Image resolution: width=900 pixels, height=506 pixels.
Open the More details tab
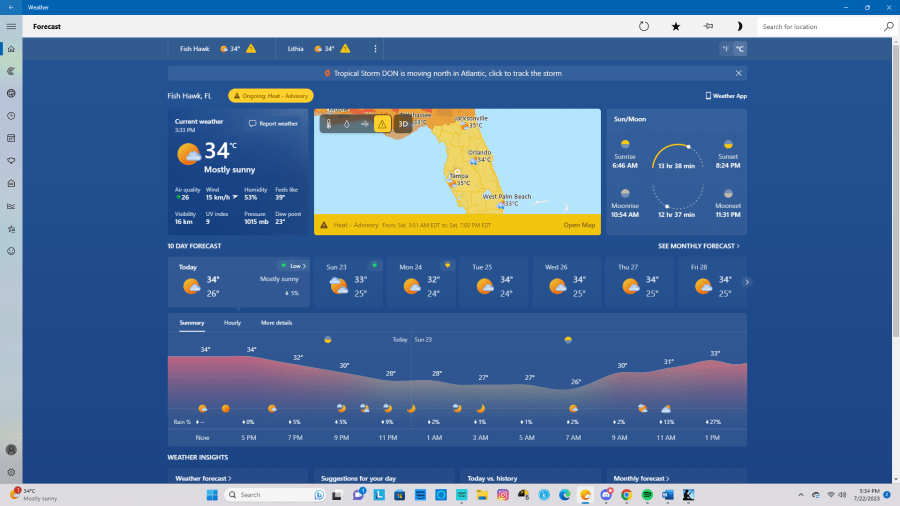(276, 323)
